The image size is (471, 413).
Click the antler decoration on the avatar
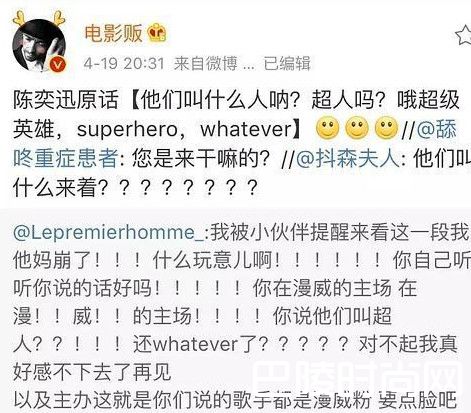39,18
